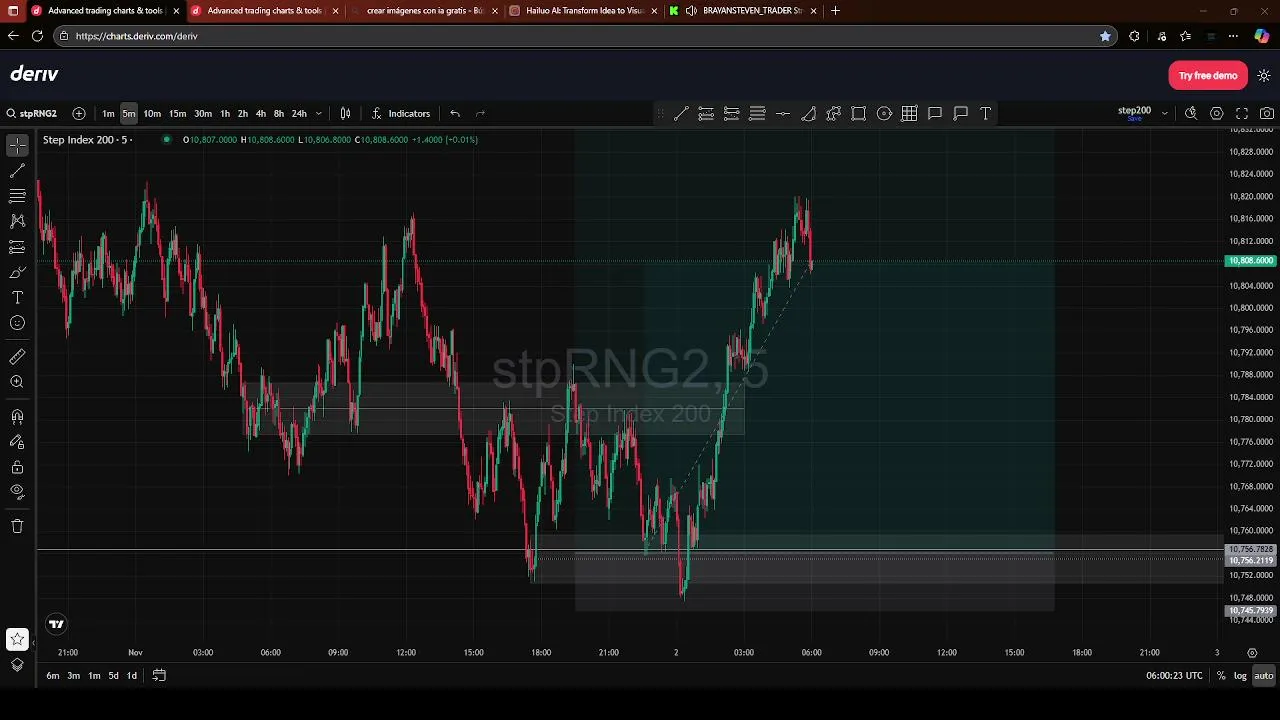Open the pattern tools in left sidebar
The image size is (1280, 720).
[17, 221]
